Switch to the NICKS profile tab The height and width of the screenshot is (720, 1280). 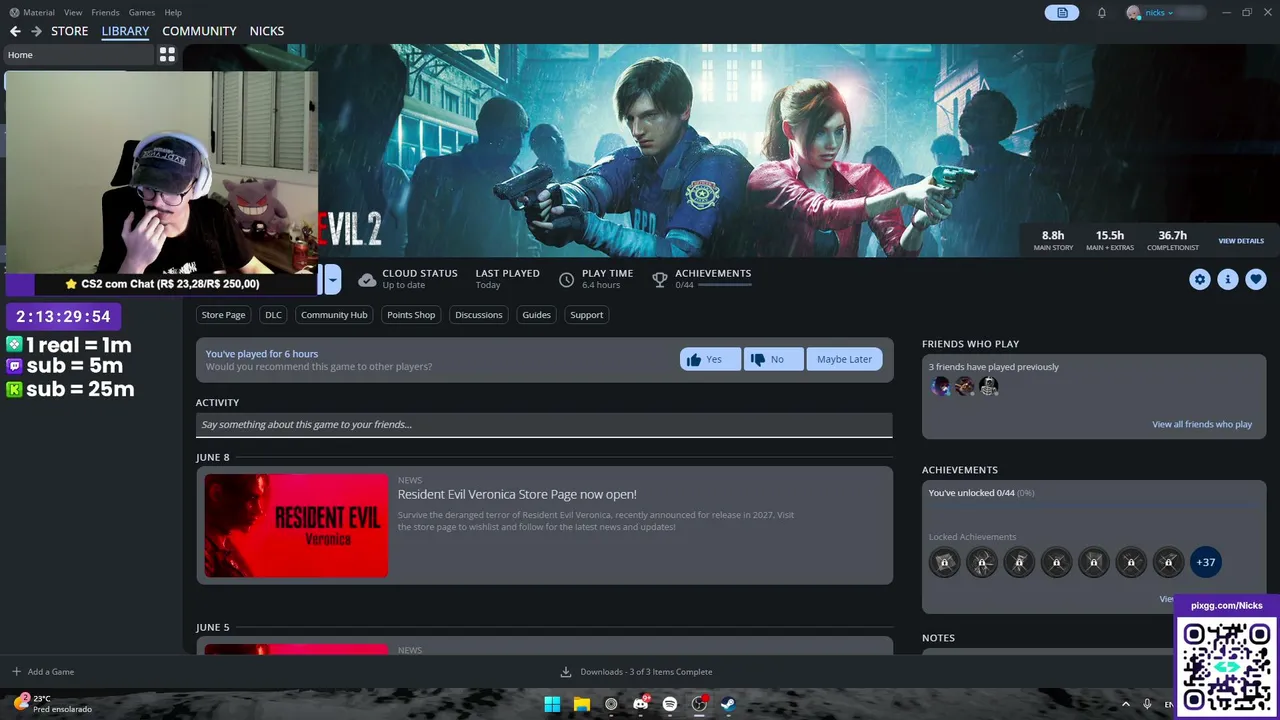click(x=267, y=31)
